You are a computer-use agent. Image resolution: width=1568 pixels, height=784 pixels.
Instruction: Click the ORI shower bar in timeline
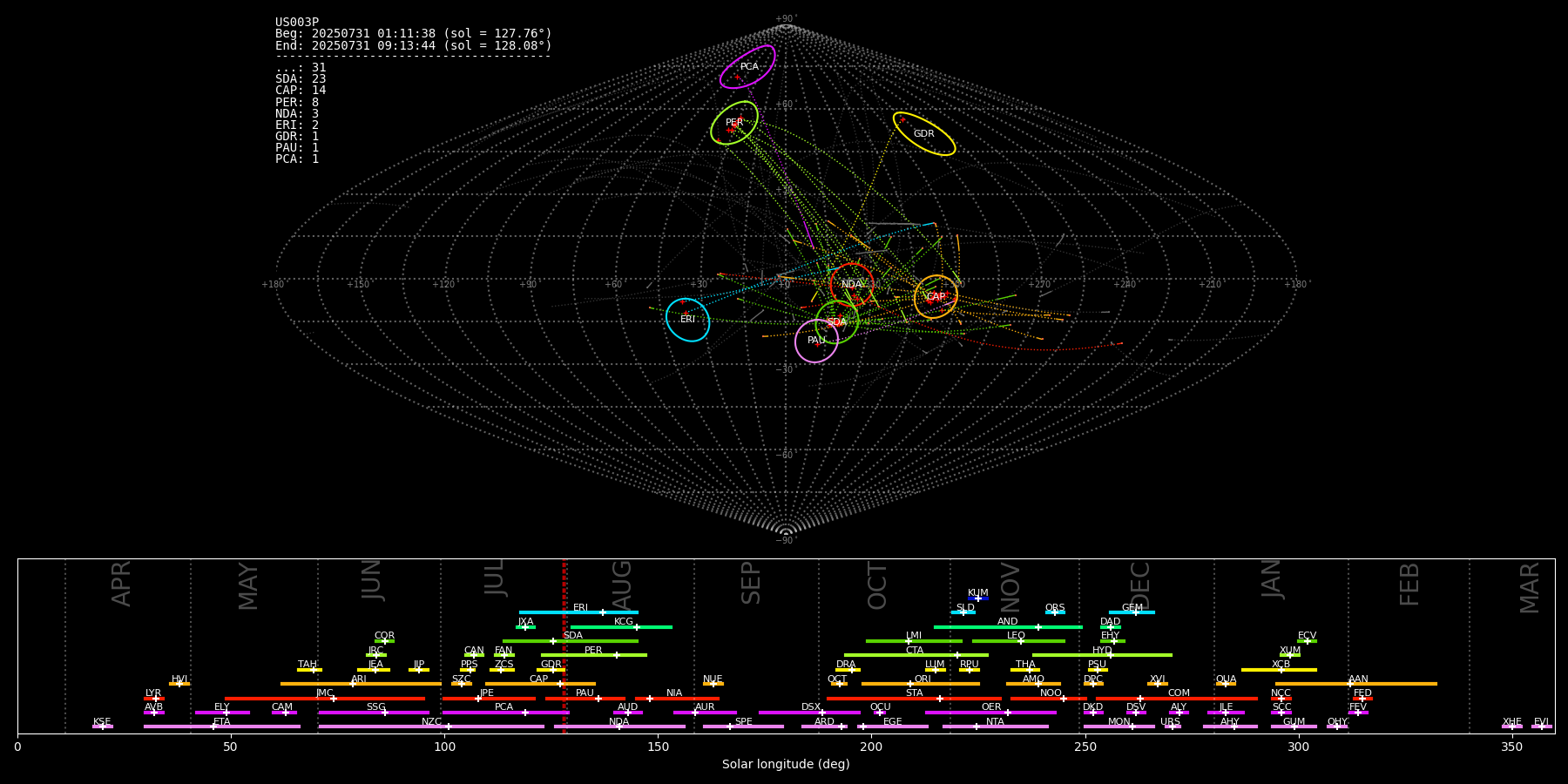[921, 684]
